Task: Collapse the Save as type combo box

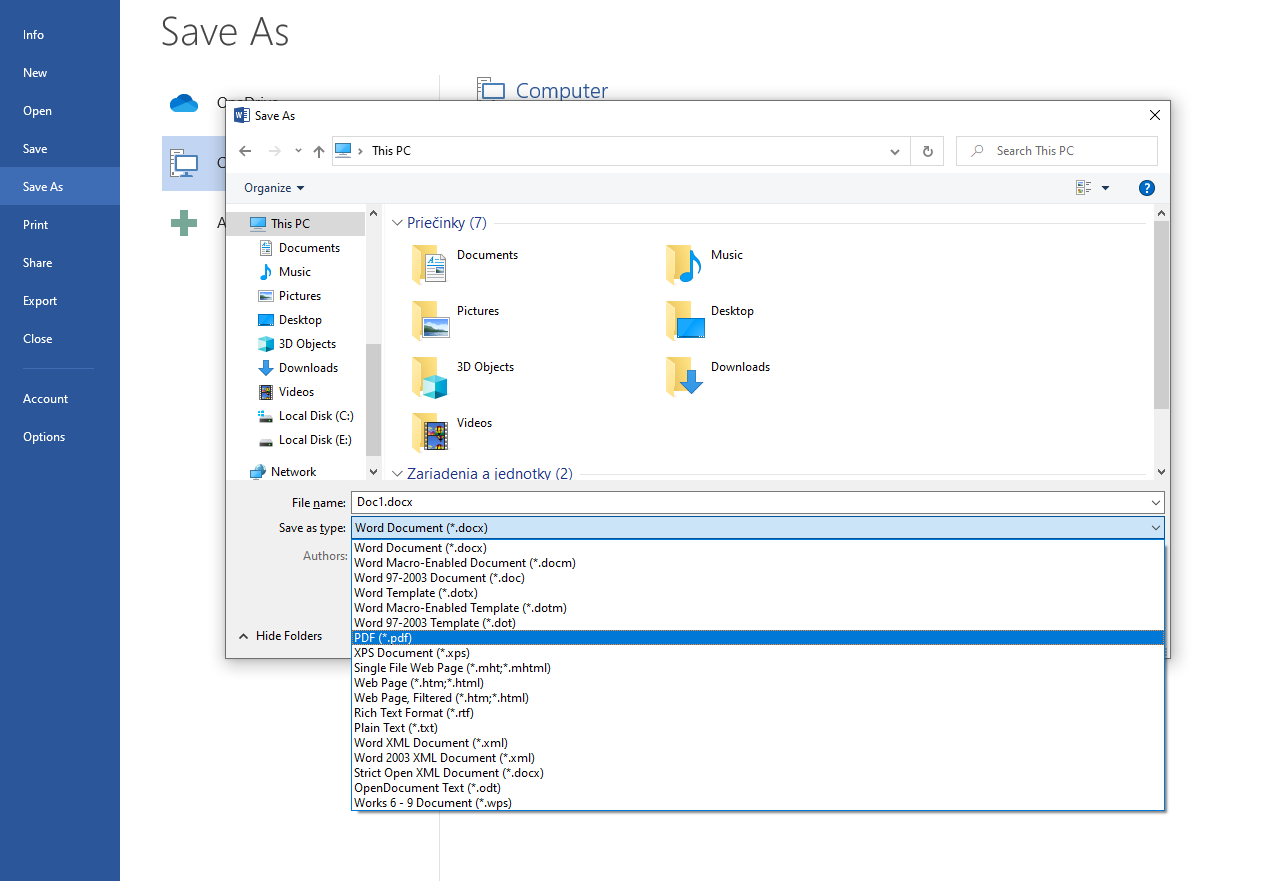Action: [1156, 528]
